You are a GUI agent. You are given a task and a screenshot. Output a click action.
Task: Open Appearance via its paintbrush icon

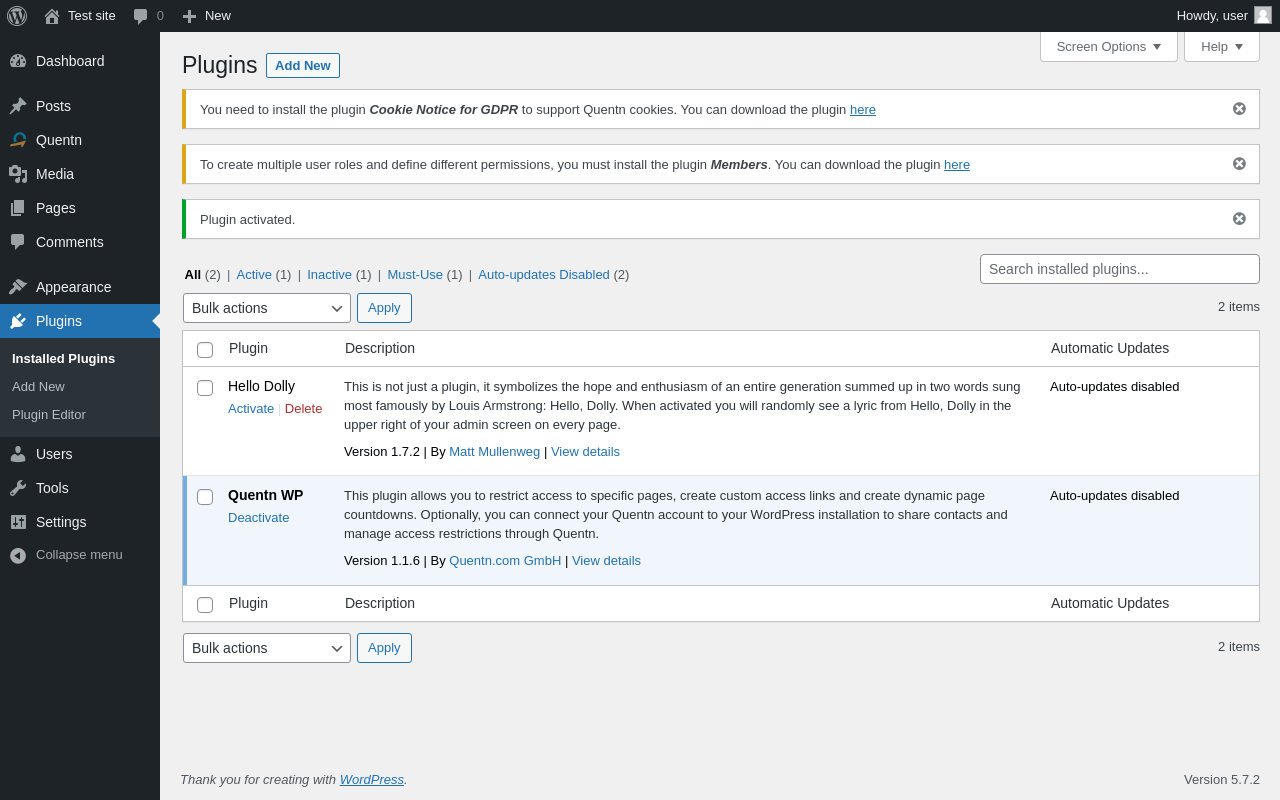tap(18, 287)
